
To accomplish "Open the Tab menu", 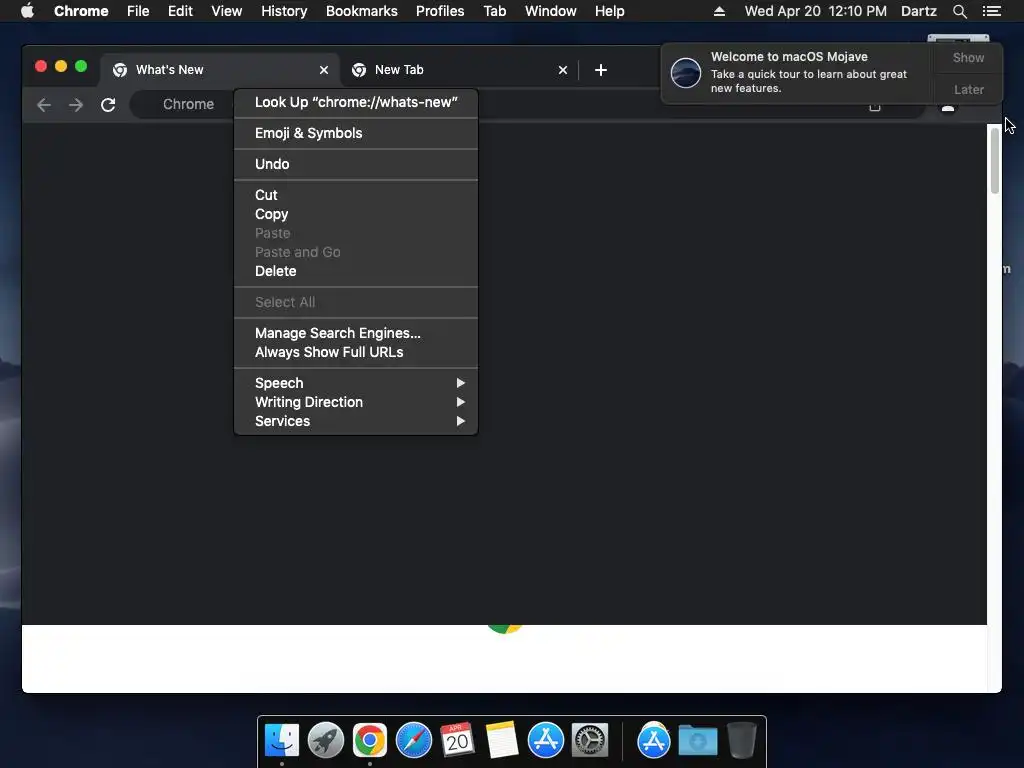I will point(495,11).
